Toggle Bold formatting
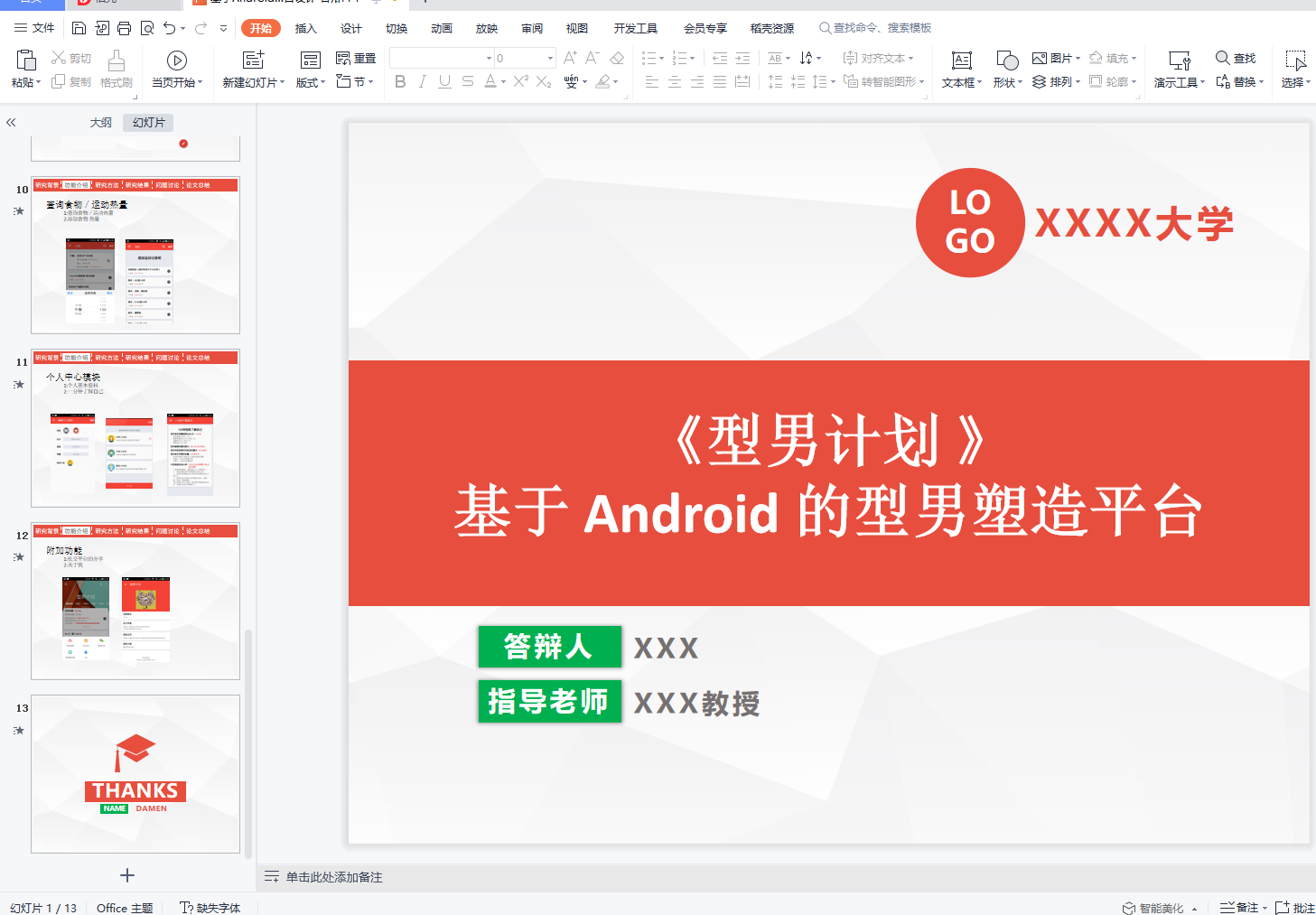 pyautogui.click(x=400, y=81)
